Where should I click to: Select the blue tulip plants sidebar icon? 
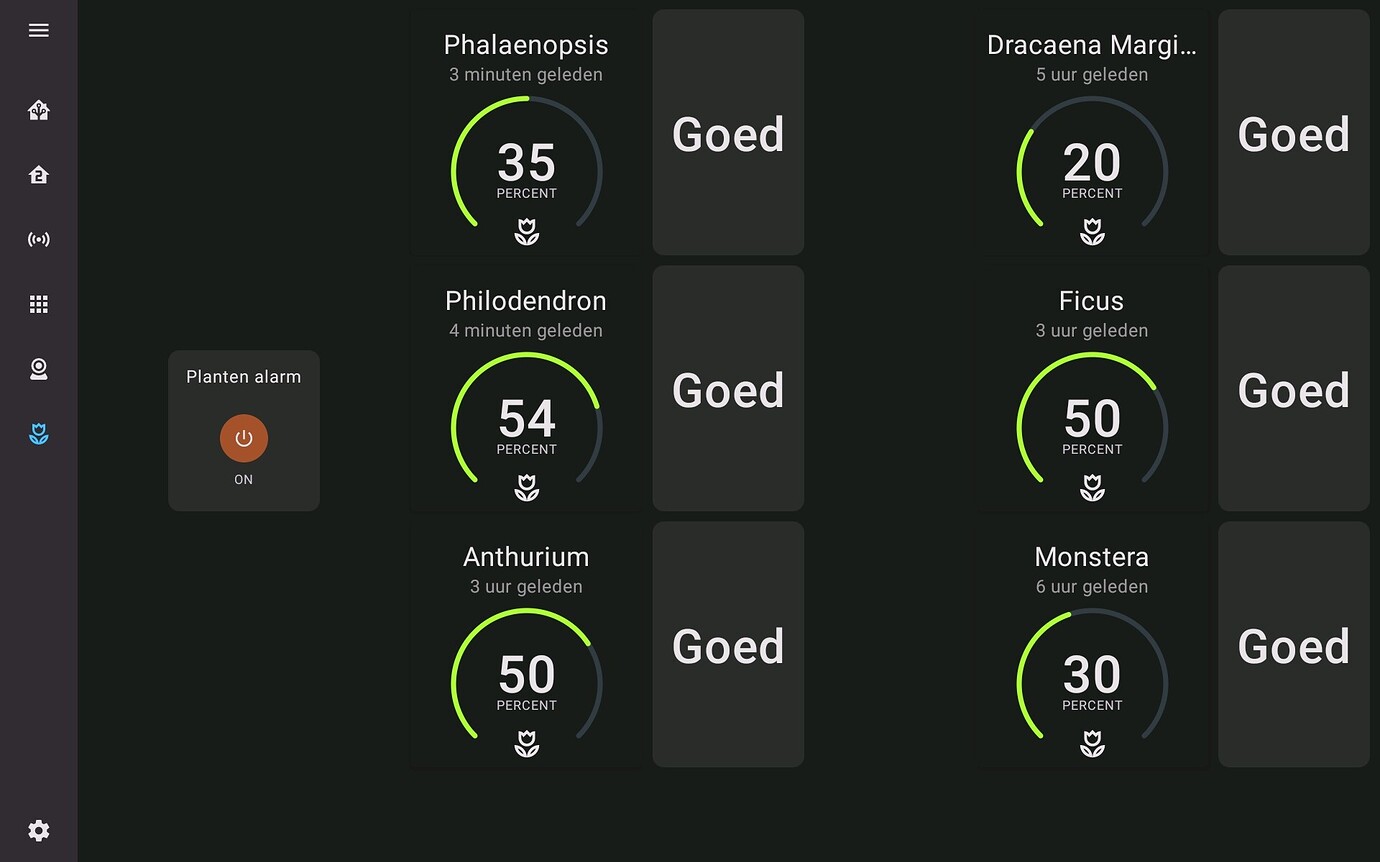(x=38, y=434)
